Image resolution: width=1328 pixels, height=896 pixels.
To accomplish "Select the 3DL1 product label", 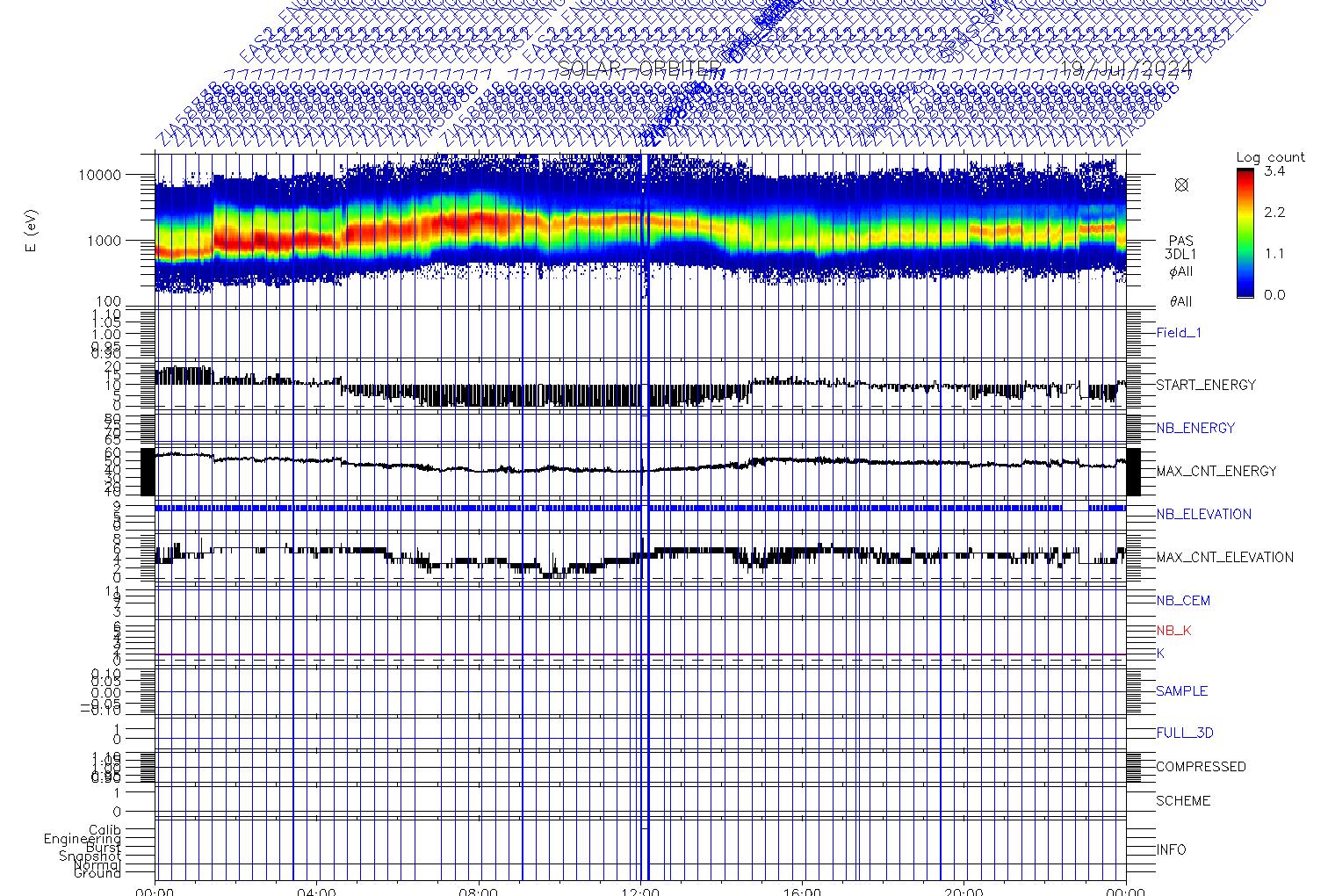I will click(1181, 255).
